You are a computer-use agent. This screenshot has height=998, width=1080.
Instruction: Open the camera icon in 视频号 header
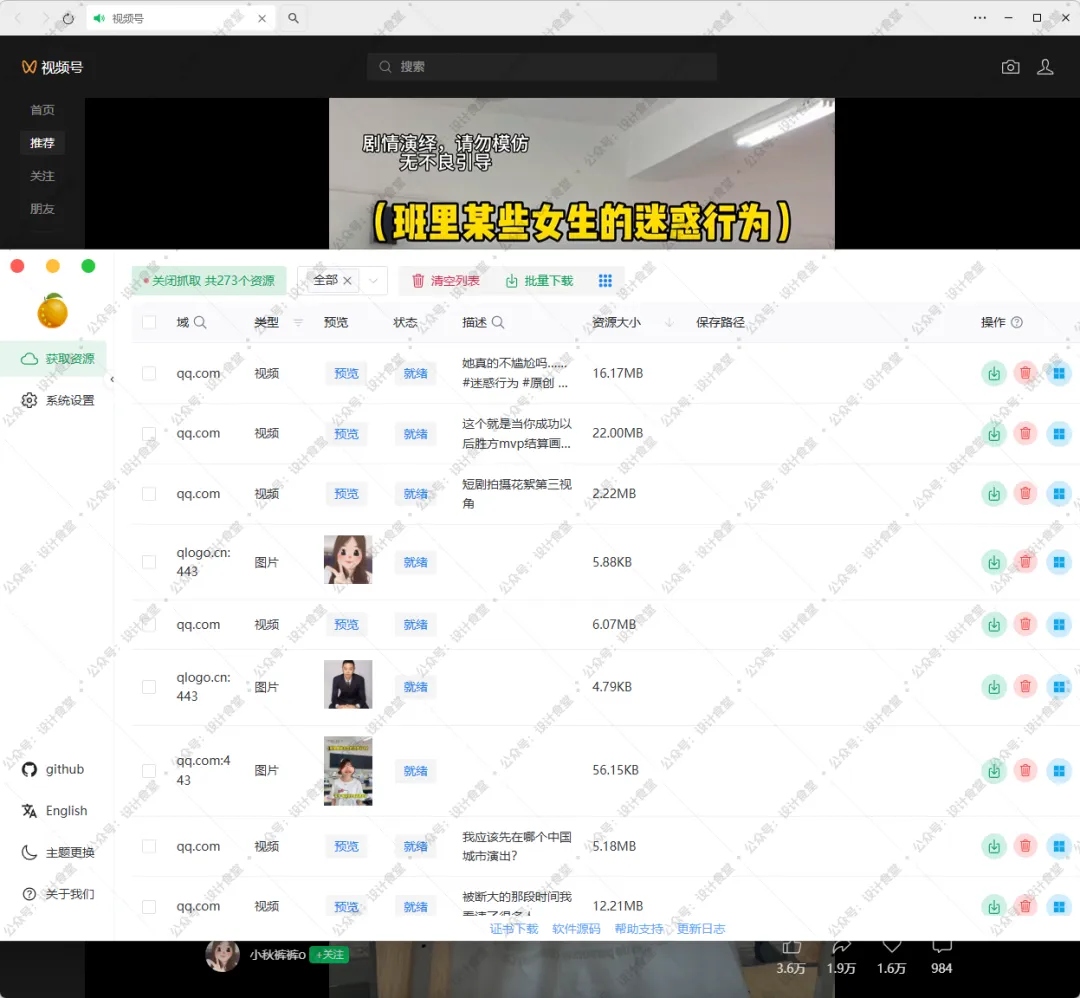pyautogui.click(x=1010, y=67)
